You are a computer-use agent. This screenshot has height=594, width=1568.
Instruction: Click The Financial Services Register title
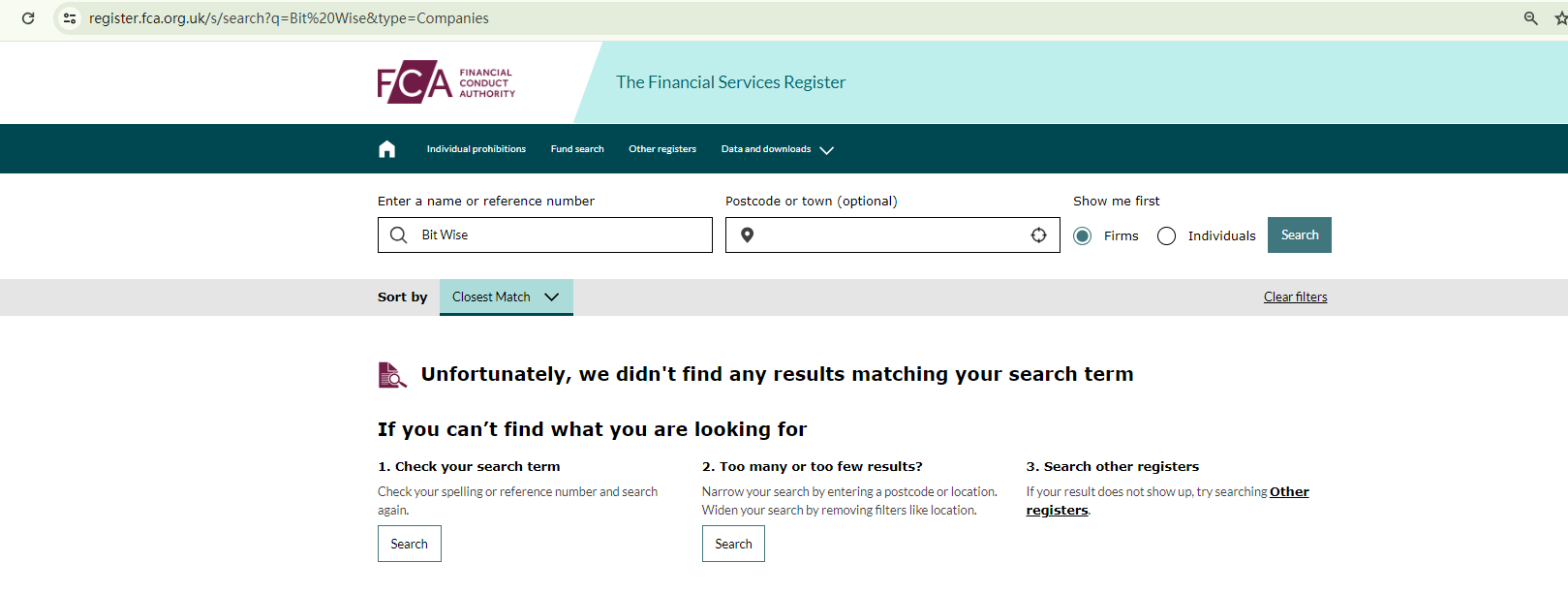point(731,82)
